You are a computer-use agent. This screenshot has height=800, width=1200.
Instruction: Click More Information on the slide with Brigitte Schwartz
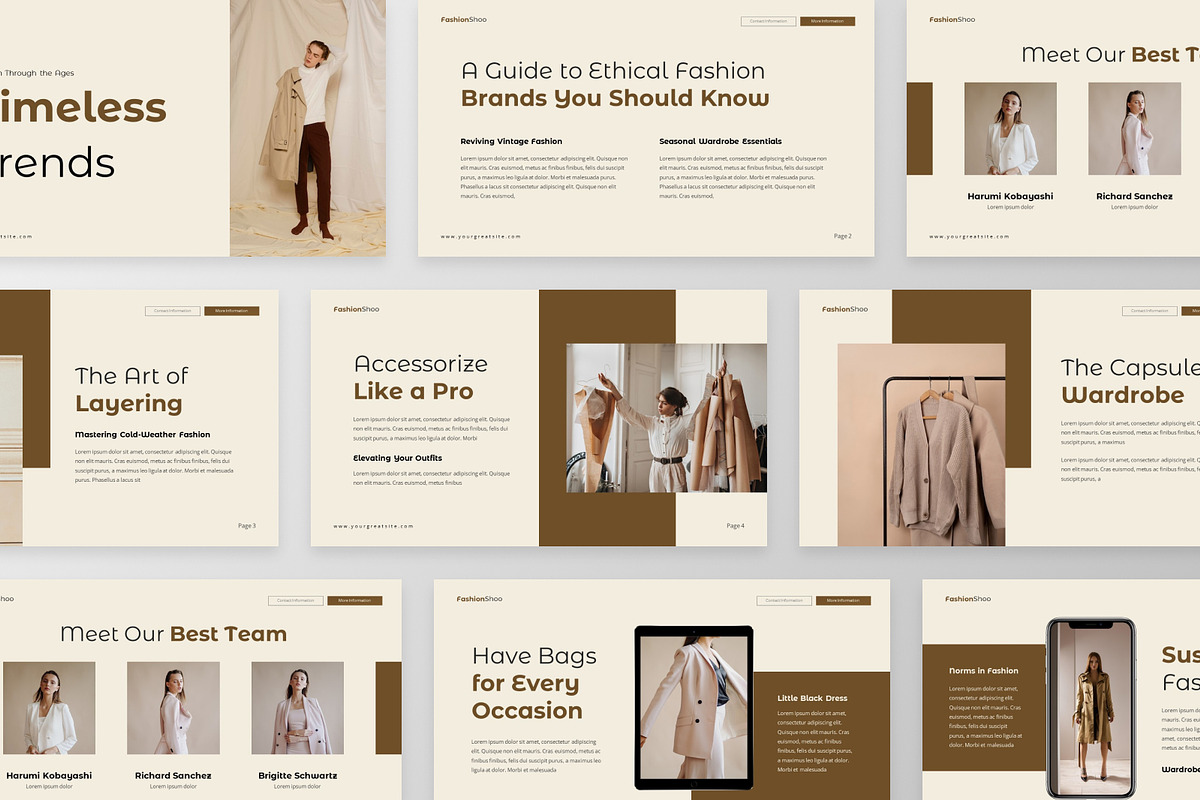354,601
